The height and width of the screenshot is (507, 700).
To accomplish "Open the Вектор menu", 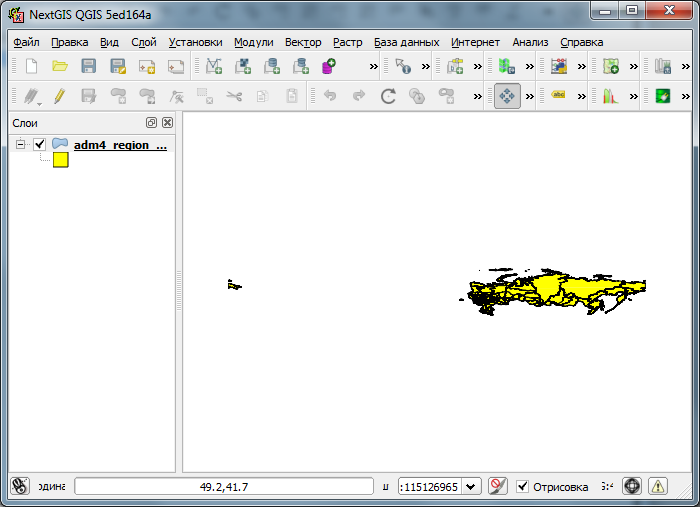I will [x=303, y=42].
